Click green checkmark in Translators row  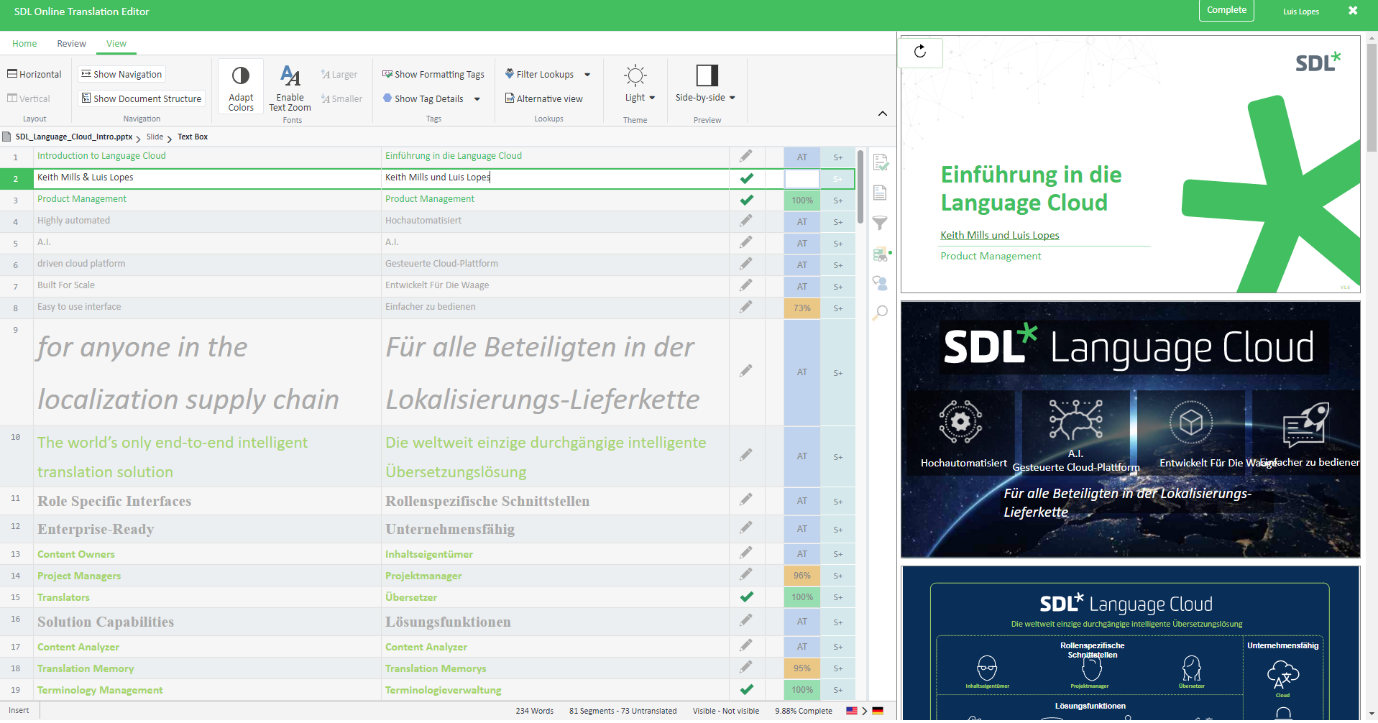click(746, 597)
